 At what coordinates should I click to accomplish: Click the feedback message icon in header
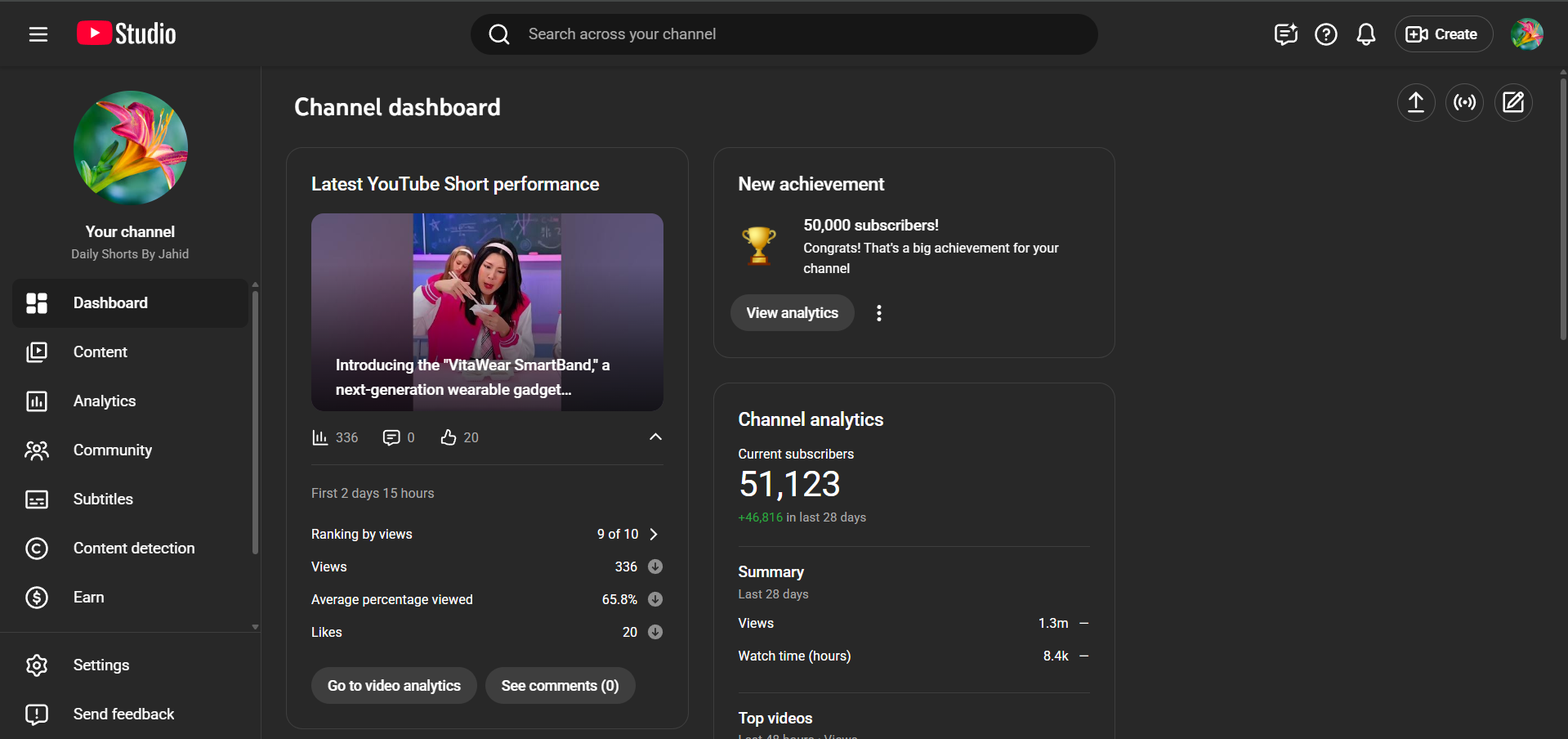coord(1285,34)
